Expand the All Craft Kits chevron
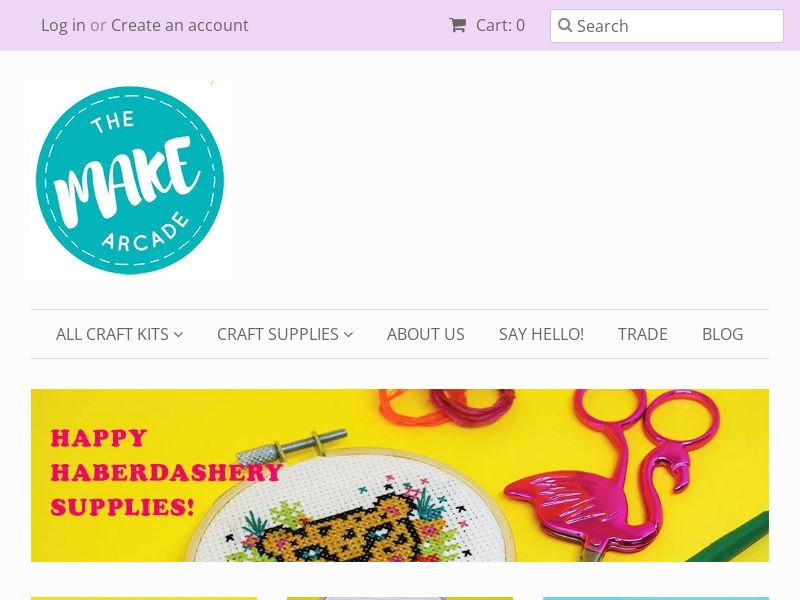The width and height of the screenshot is (800, 600). point(179,335)
